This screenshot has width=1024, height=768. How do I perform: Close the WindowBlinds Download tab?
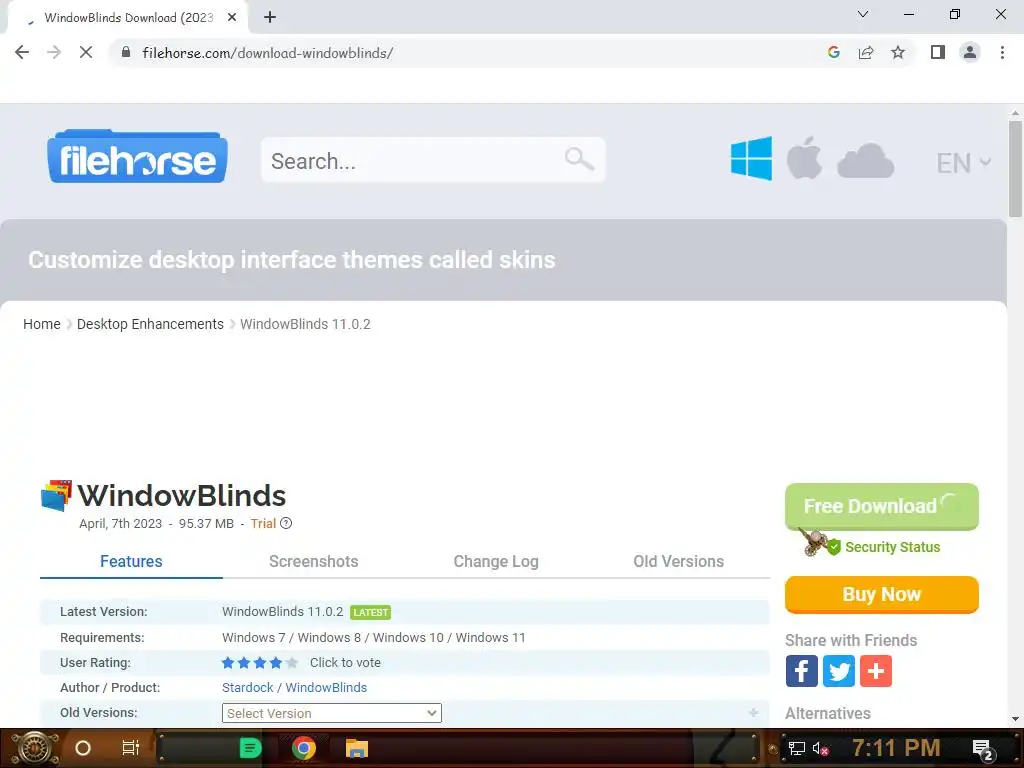[232, 18]
